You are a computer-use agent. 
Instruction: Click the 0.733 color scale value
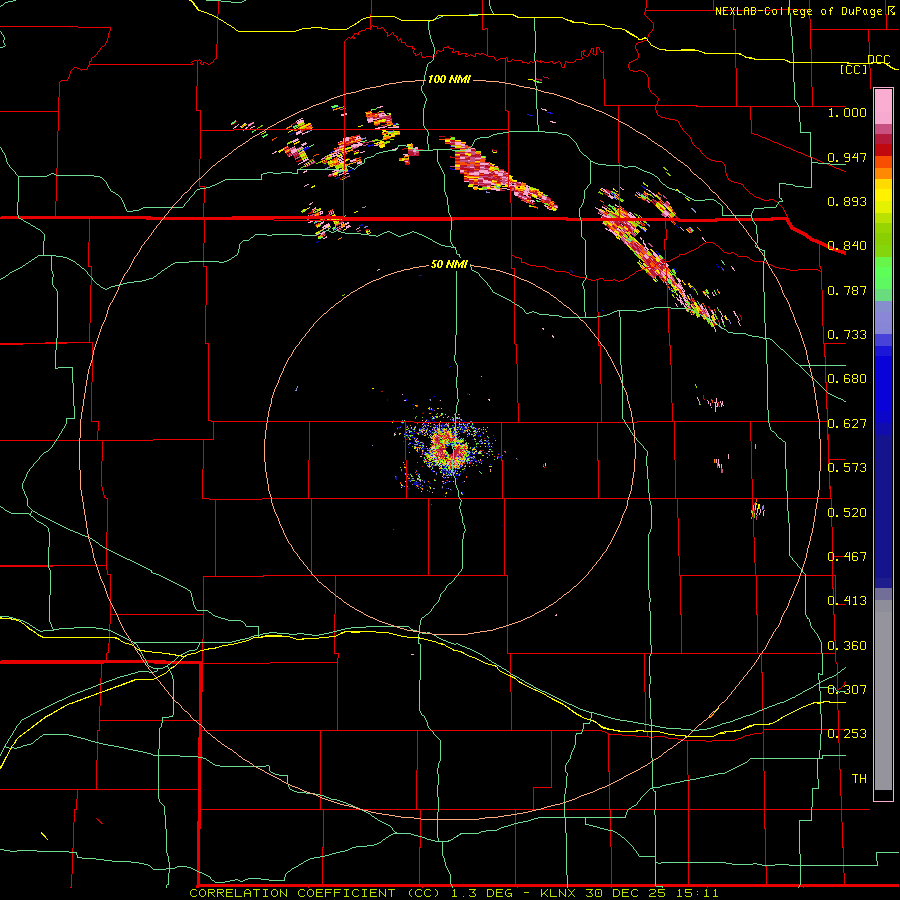(x=847, y=335)
